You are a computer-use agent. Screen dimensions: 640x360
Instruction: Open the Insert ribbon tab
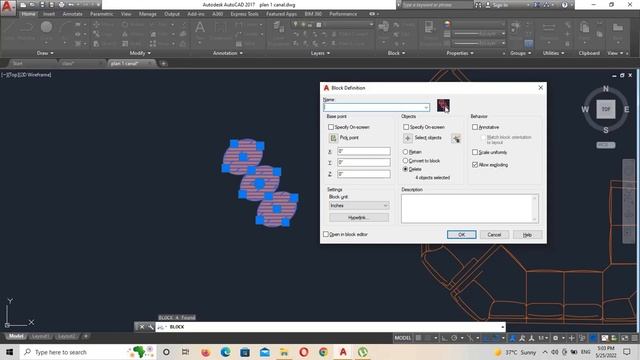coord(49,14)
